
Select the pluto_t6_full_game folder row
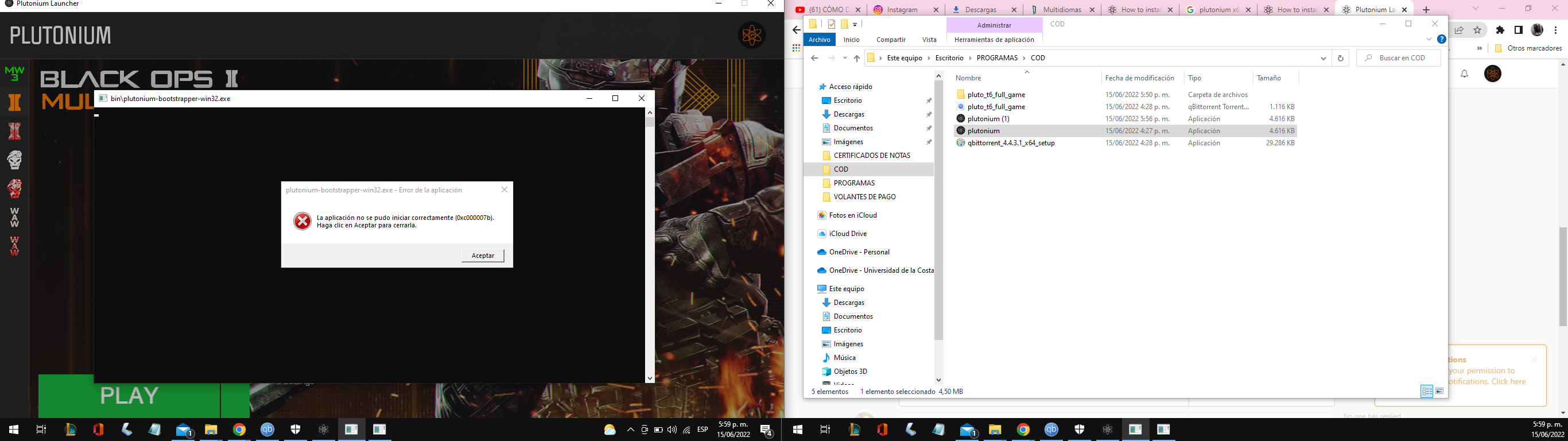pos(1124,94)
